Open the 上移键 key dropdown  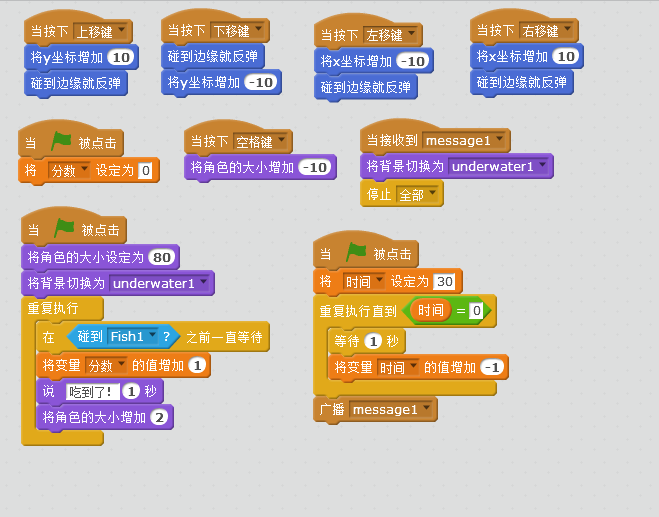[100, 32]
